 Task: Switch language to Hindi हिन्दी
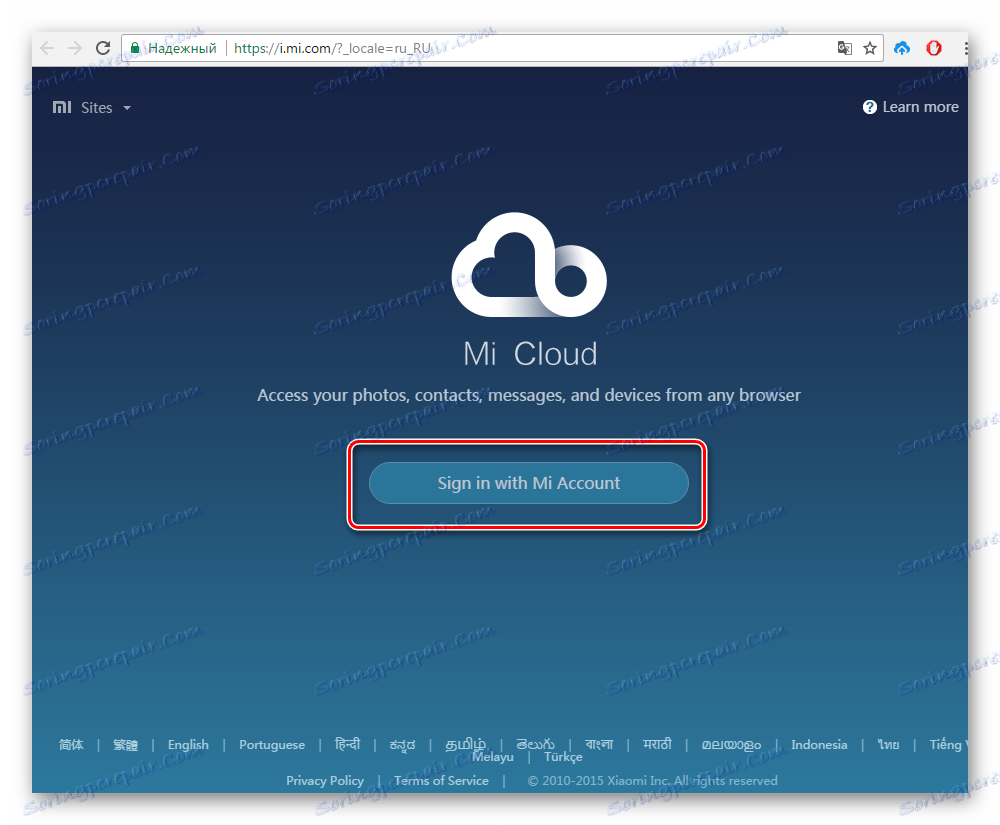click(348, 744)
